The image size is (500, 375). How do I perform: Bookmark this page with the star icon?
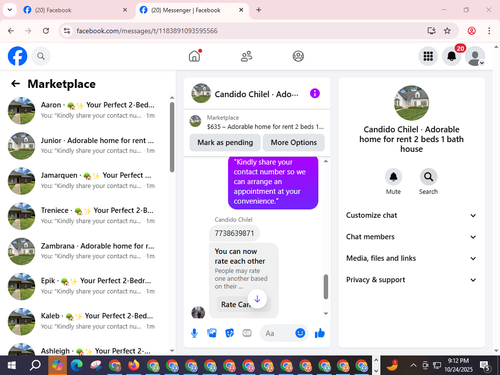click(x=447, y=31)
